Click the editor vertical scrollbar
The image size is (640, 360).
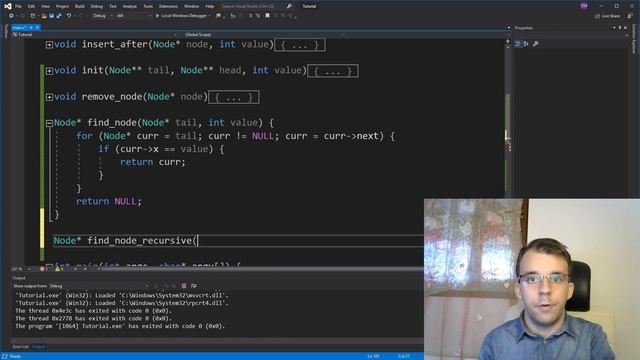click(x=508, y=122)
